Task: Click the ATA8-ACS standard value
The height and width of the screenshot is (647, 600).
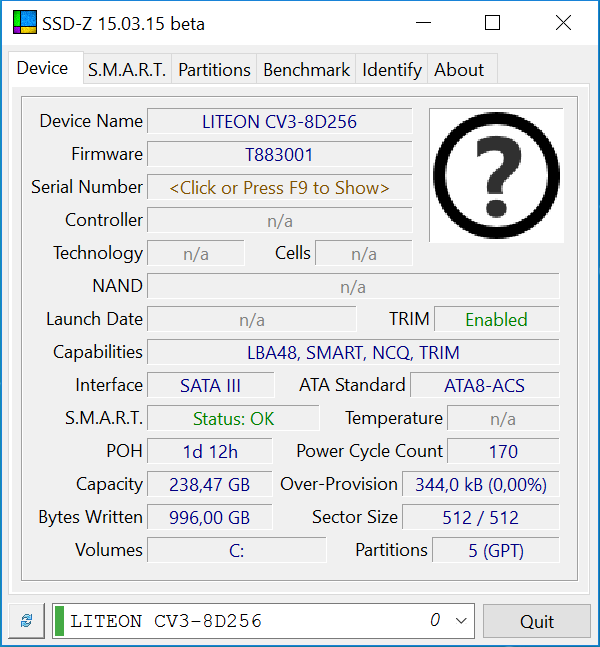Action: point(484,385)
